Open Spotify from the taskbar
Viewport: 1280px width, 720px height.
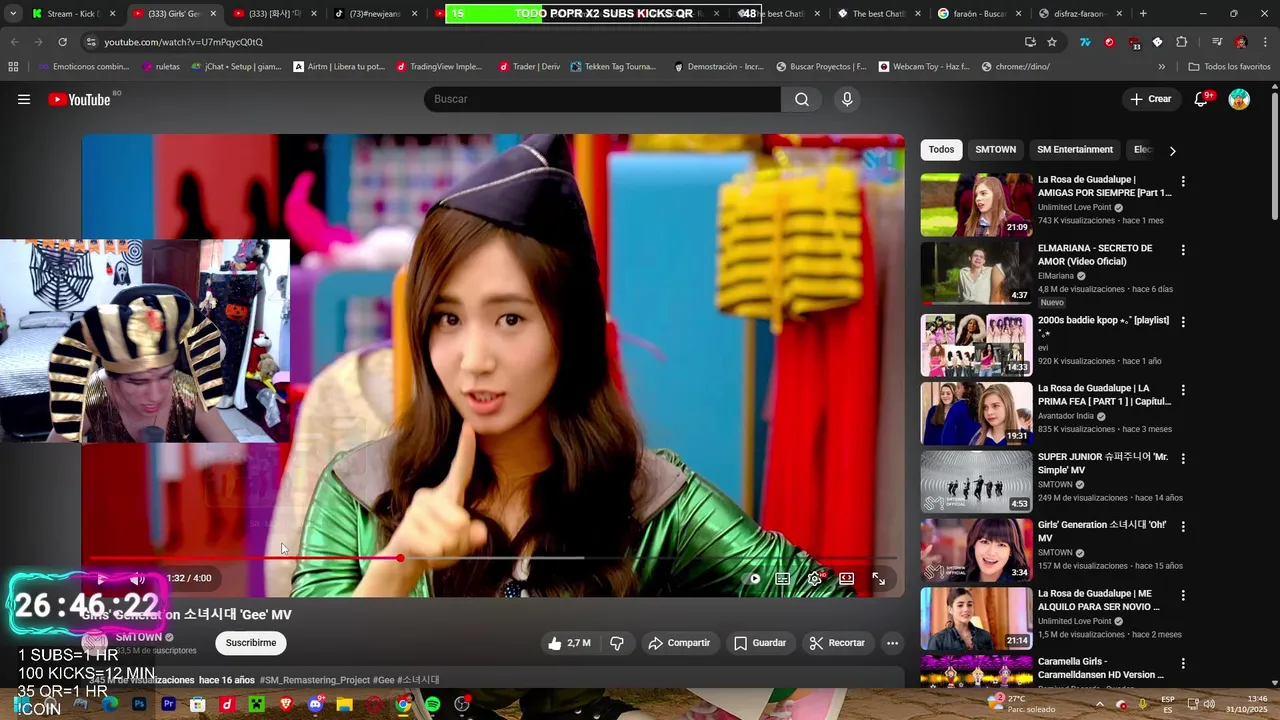tap(432, 704)
